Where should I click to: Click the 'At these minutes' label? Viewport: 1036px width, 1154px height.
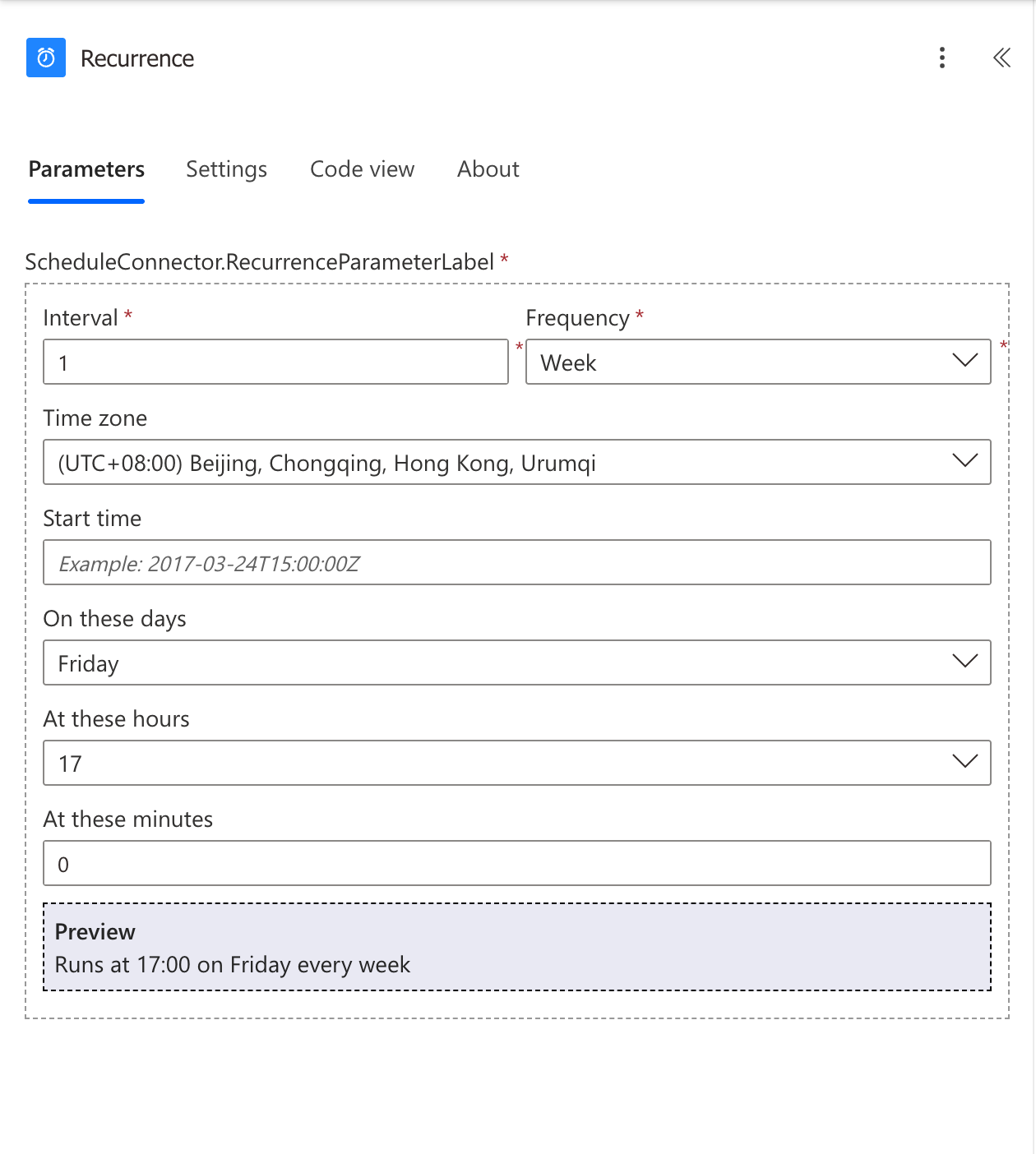click(128, 819)
